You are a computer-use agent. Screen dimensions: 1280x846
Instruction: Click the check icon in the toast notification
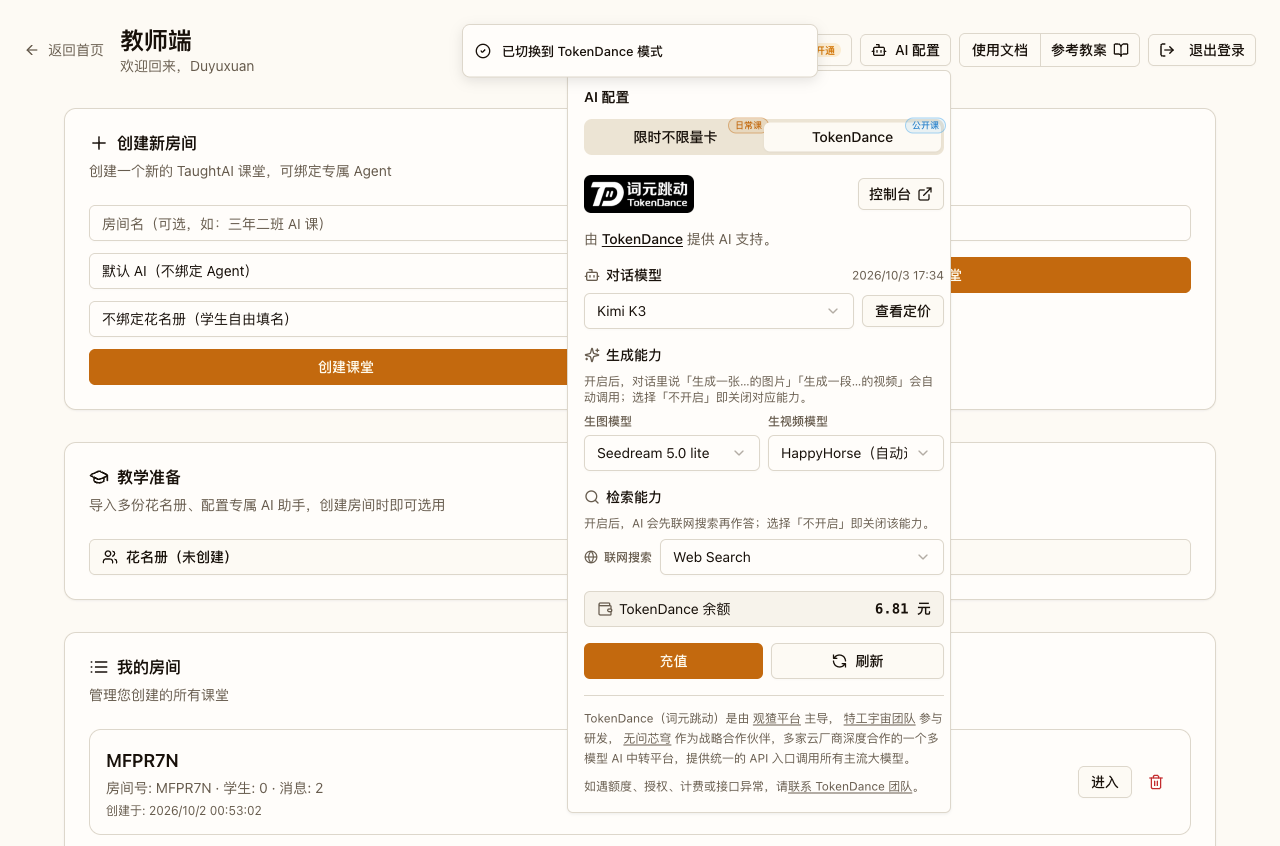coord(483,51)
